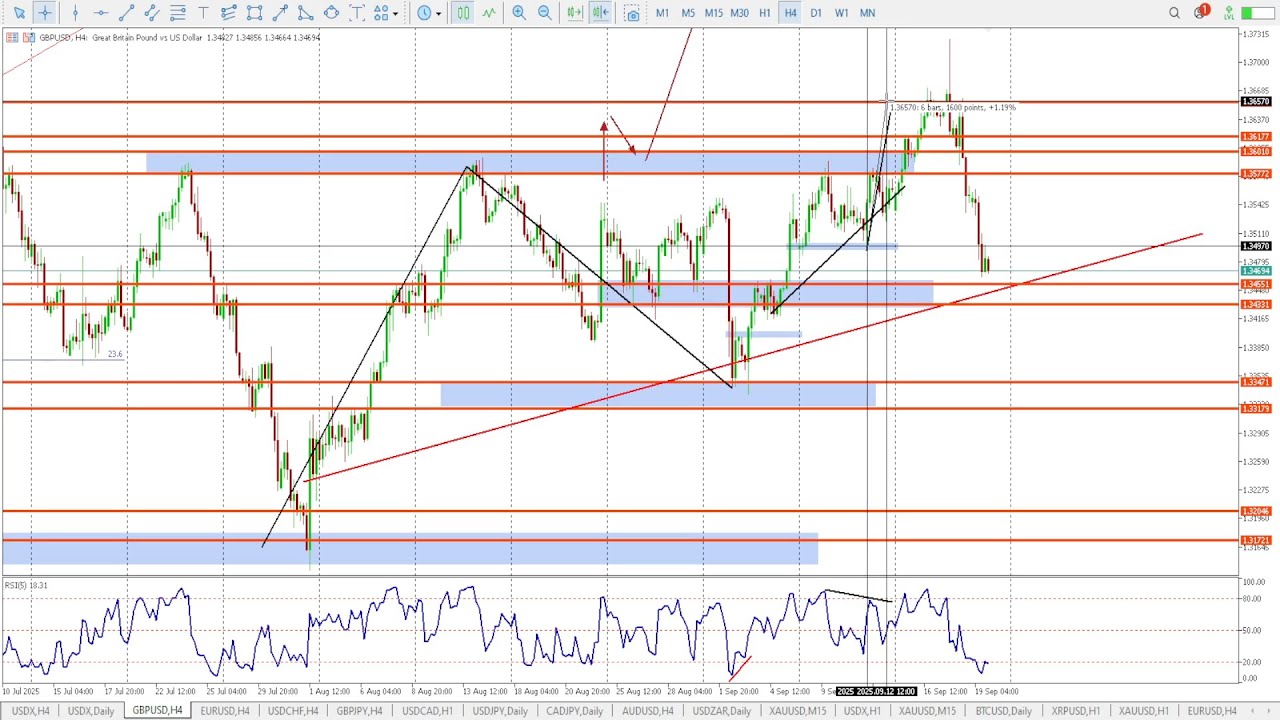Set timeframe to M15
This screenshot has width=1280, height=720.
(713, 13)
